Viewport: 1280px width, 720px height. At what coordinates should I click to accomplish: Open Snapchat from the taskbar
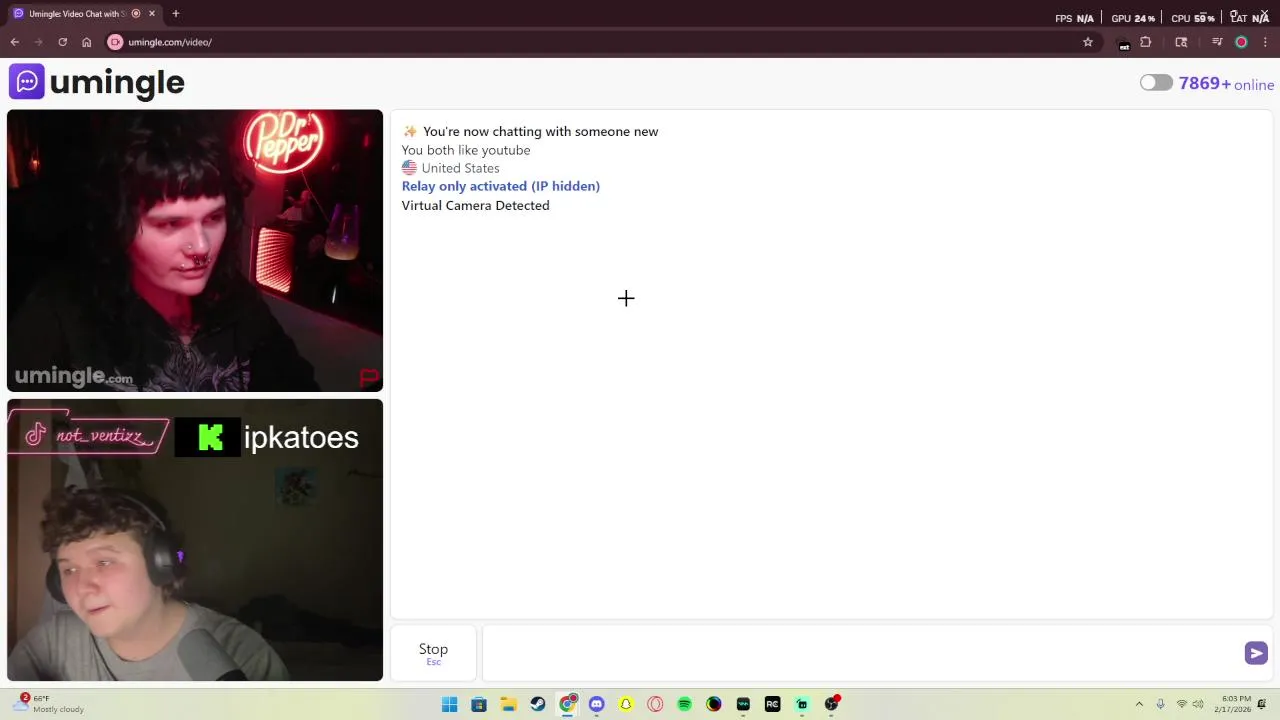626,704
